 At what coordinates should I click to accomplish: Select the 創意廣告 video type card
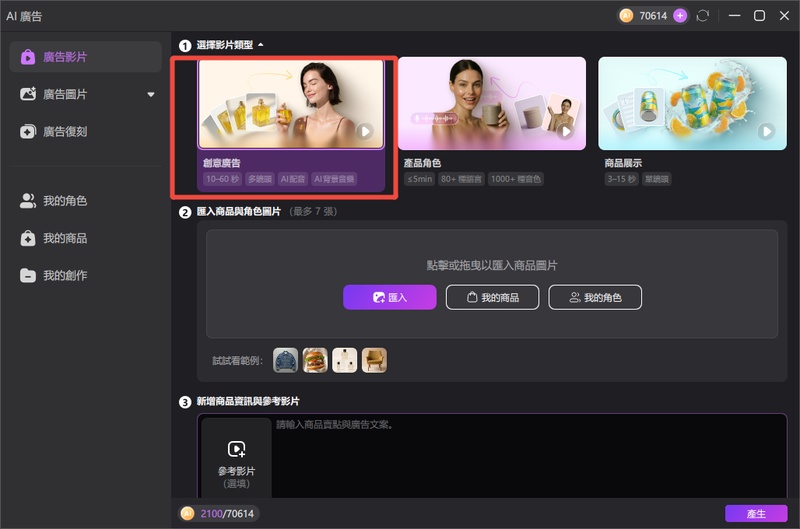[x=291, y=125]
